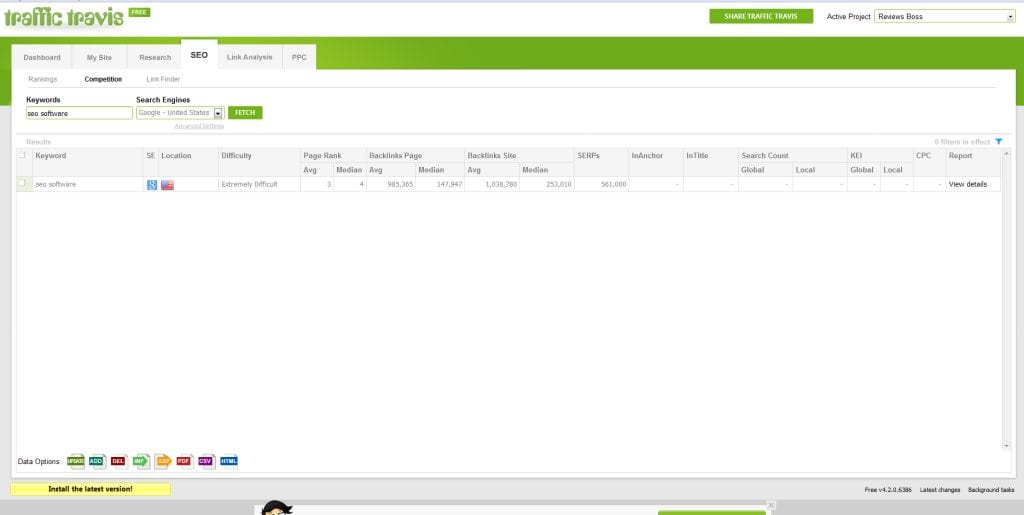Open the Rankings sub-tab
Image resolution: width=1024 pixels, height=515 pixels.
point(43,79)
